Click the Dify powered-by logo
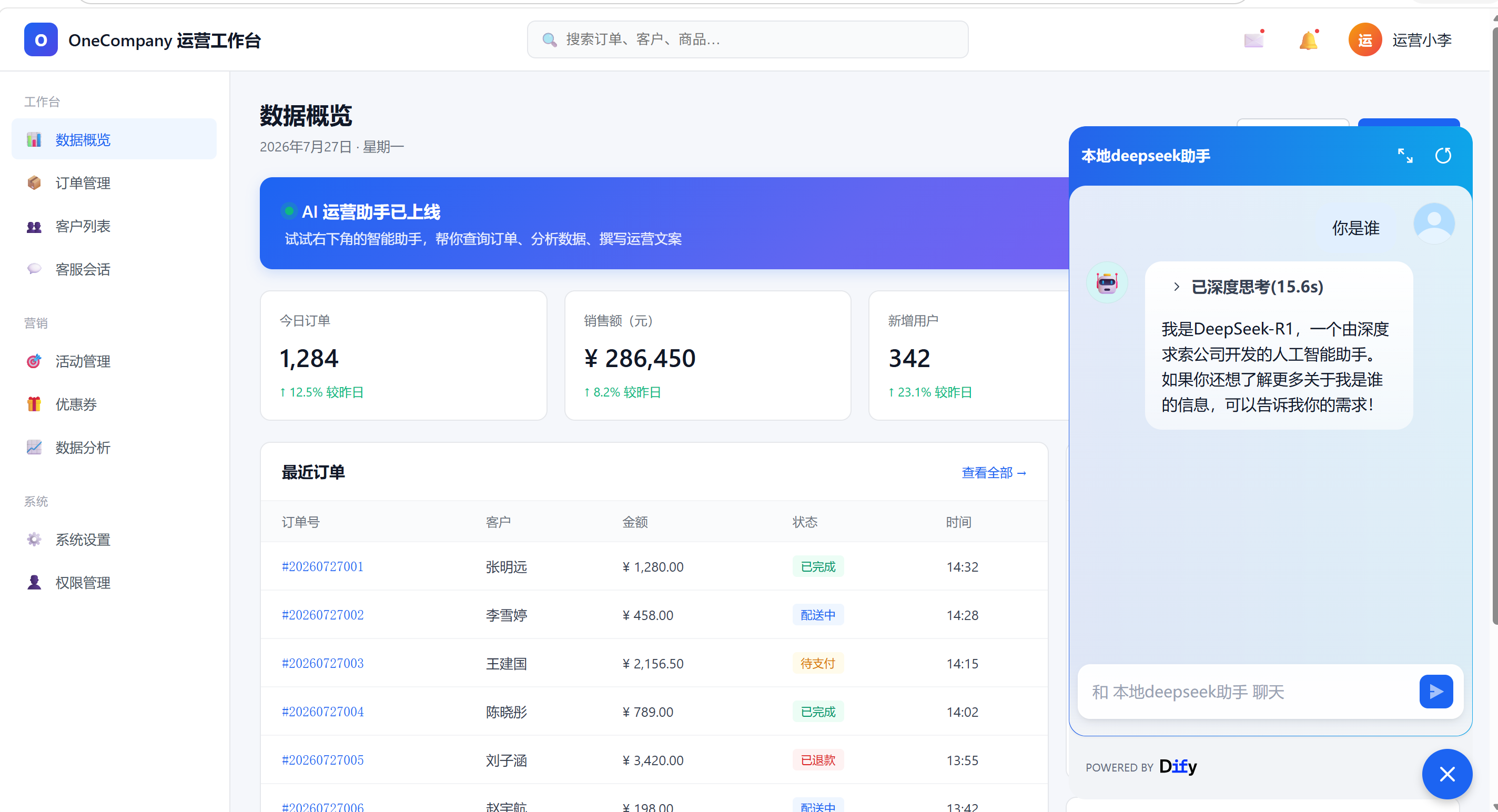Image resolution: width=1498 pixels, height=812 pixels. (1178, 766)
